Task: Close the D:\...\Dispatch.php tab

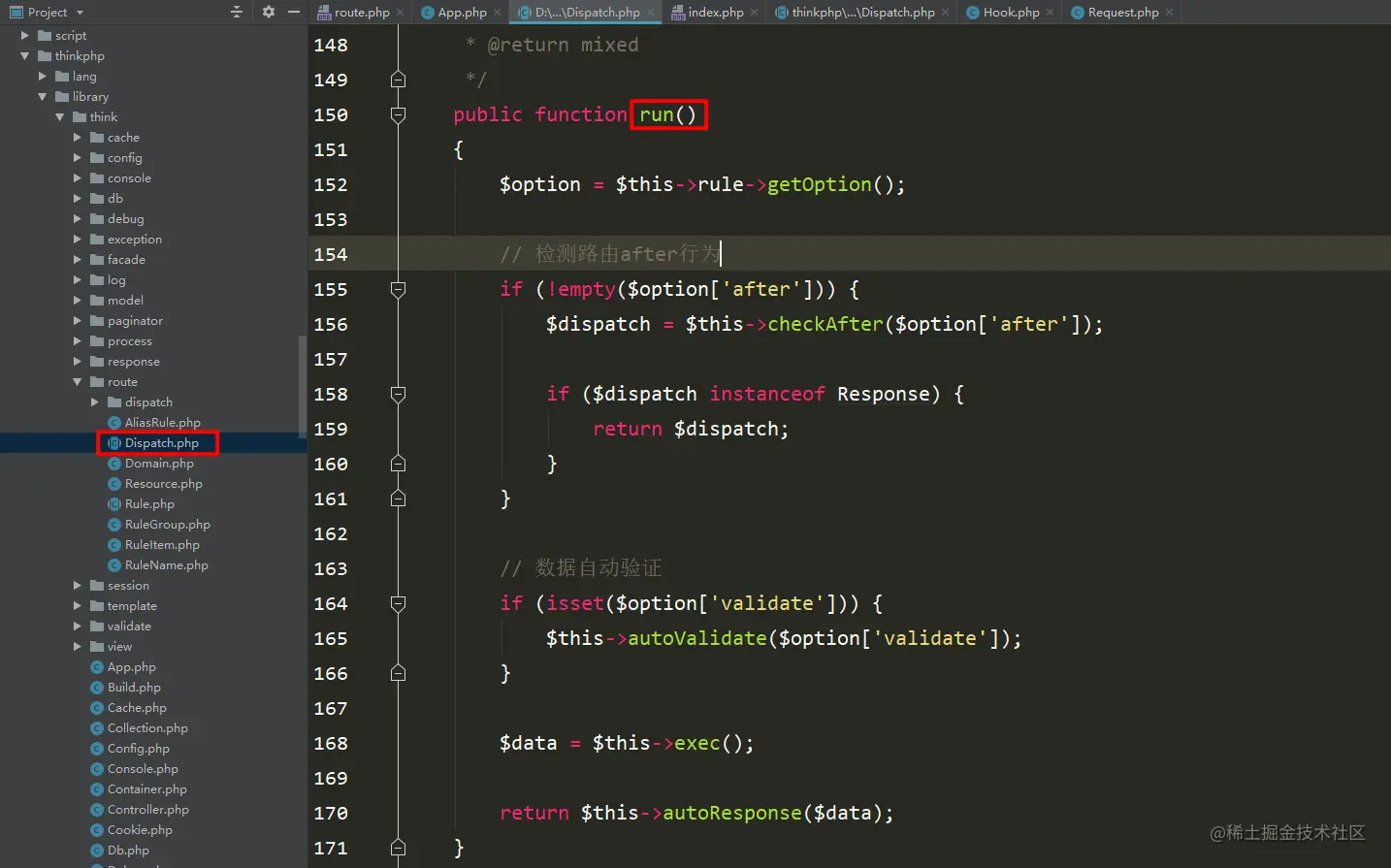Action: pos(651,13)
